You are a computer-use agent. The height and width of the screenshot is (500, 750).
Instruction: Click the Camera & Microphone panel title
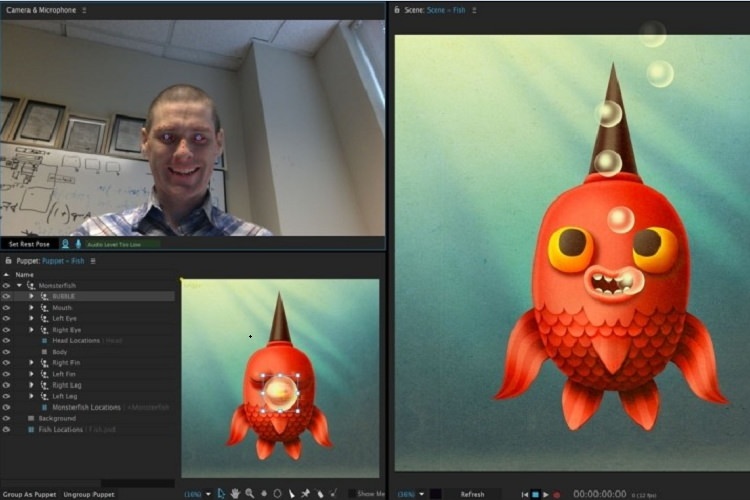[x=41, y=10]
